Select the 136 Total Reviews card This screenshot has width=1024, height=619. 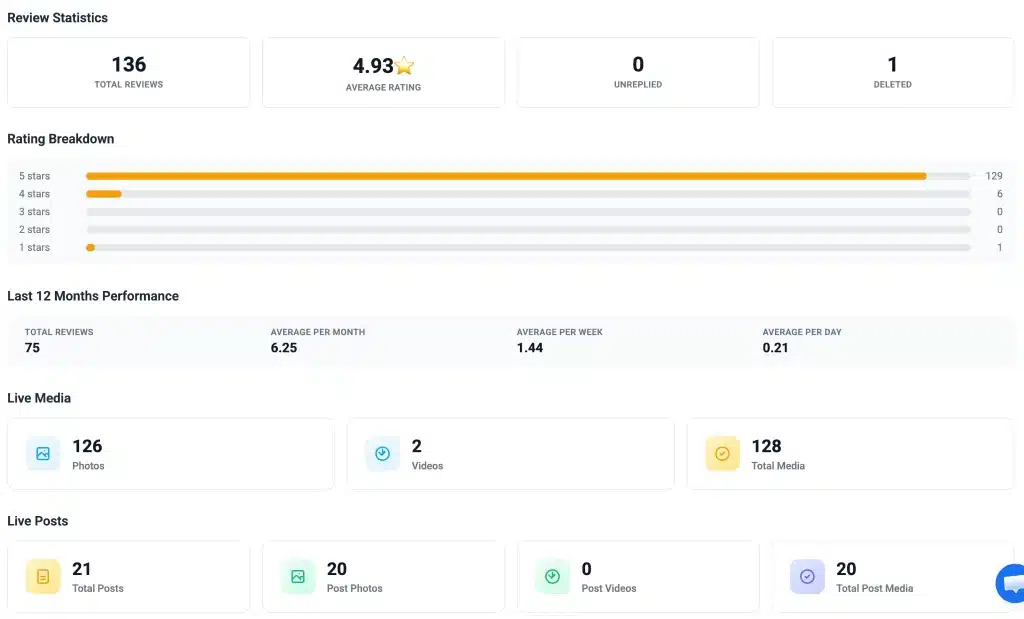click(x=129, y=72)
